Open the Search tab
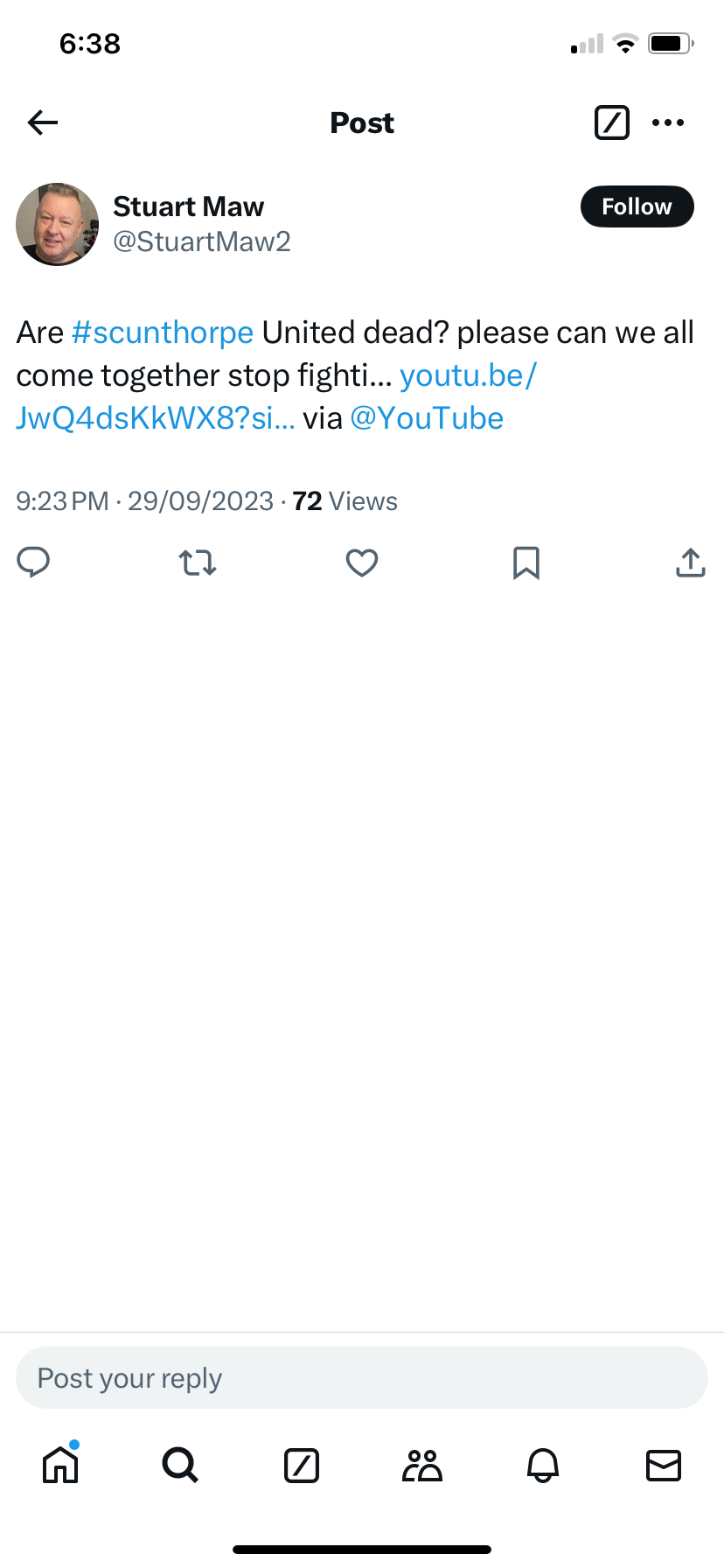 pyautogui.click(x=181, y=1465)
